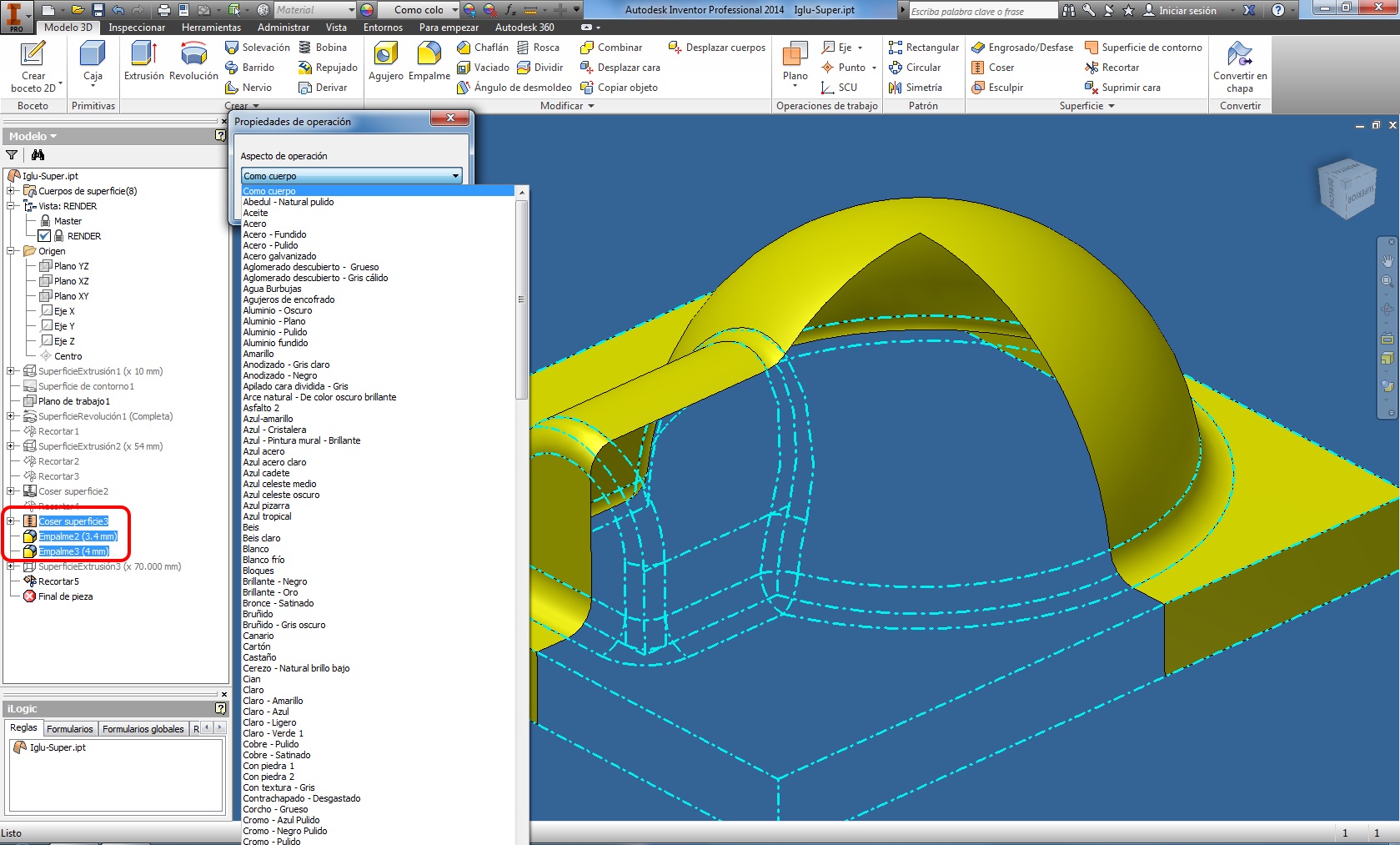Click in the keyword search field
Image resolution: width=1400 pixels, height=845 pixels.
click(983, 11)
